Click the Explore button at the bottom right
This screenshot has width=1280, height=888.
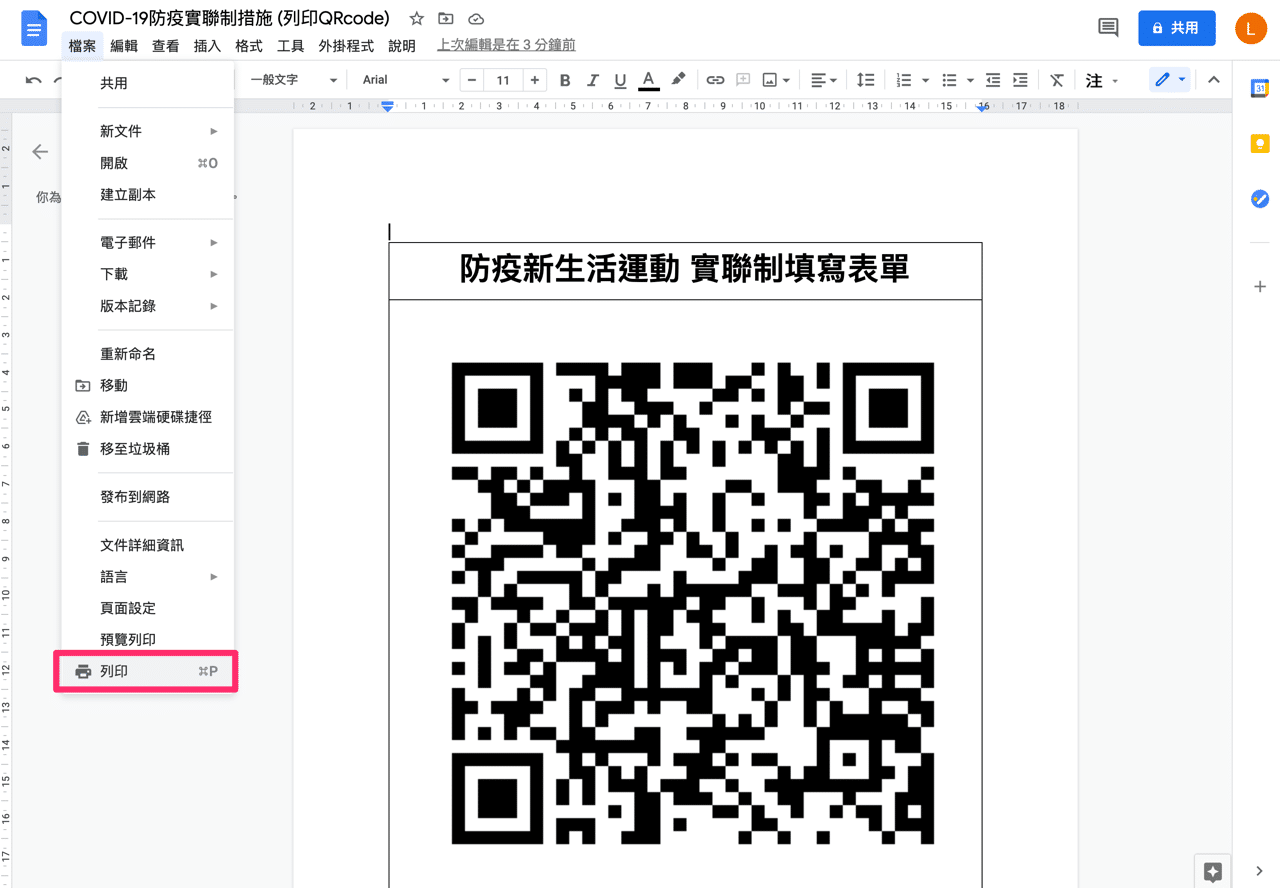(1213, 871)
